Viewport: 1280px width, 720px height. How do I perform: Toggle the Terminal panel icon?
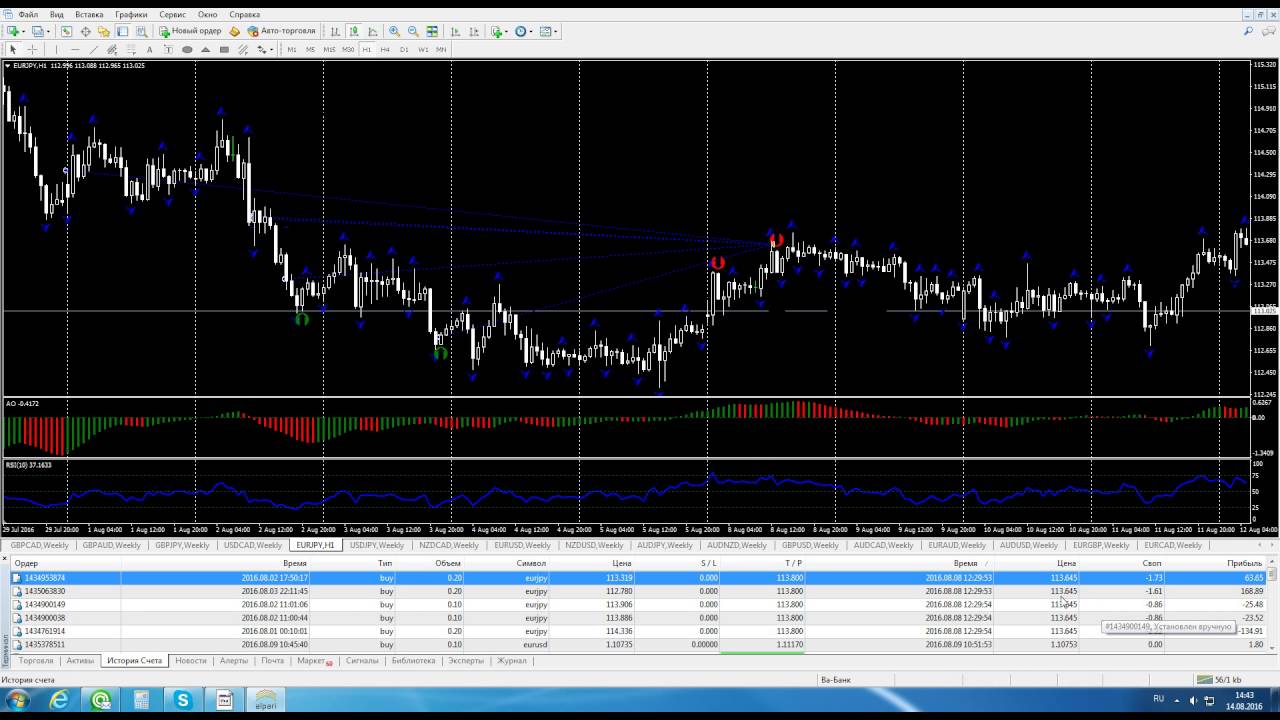click(x=122, y=31)
